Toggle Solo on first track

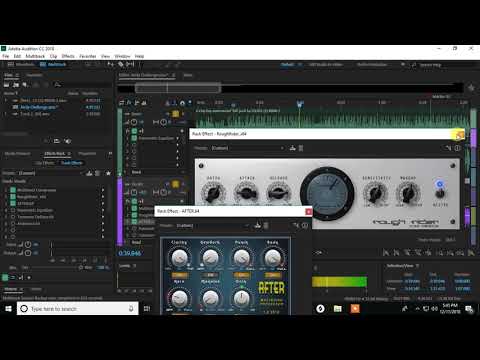(x=175, y=114)
